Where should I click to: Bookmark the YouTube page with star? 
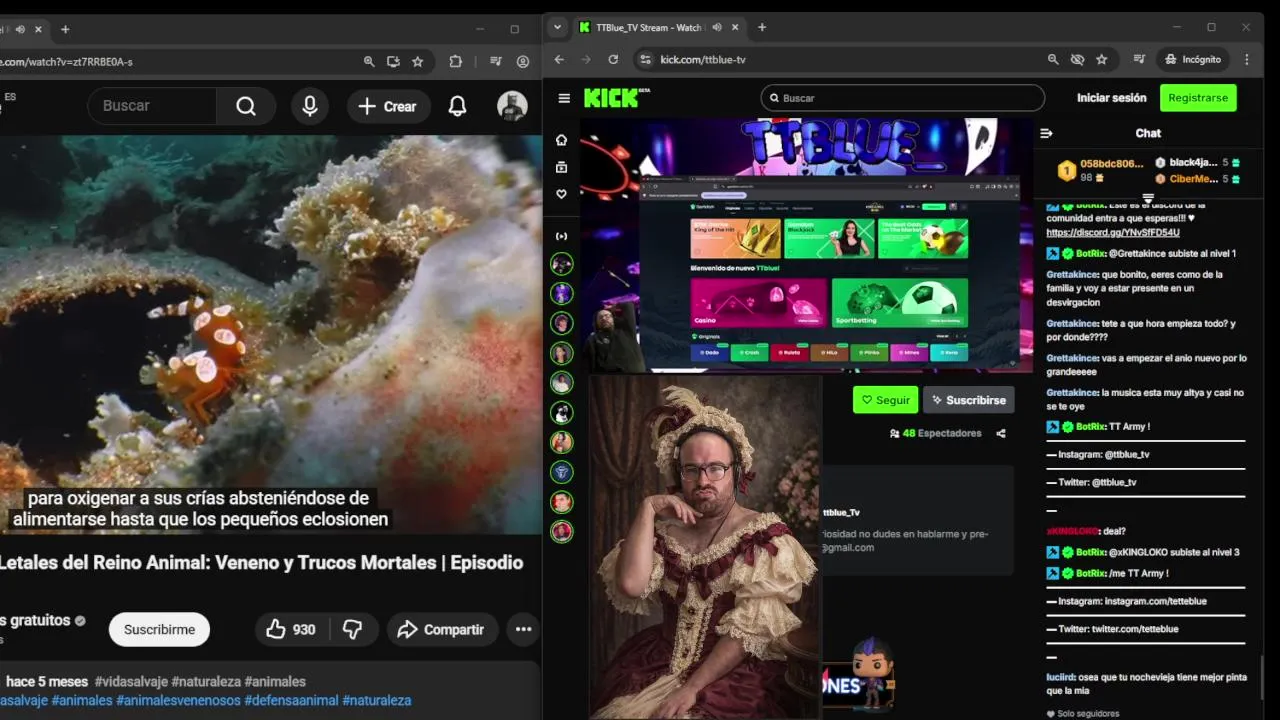[417, 62]
